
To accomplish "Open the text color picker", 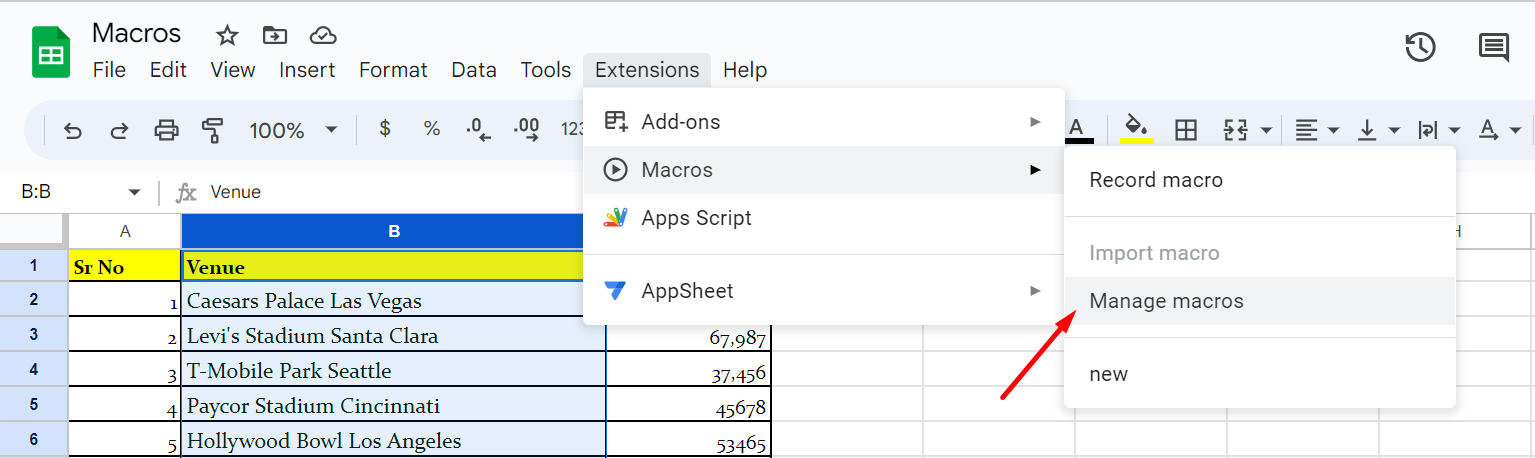I will click(1077, 130).
